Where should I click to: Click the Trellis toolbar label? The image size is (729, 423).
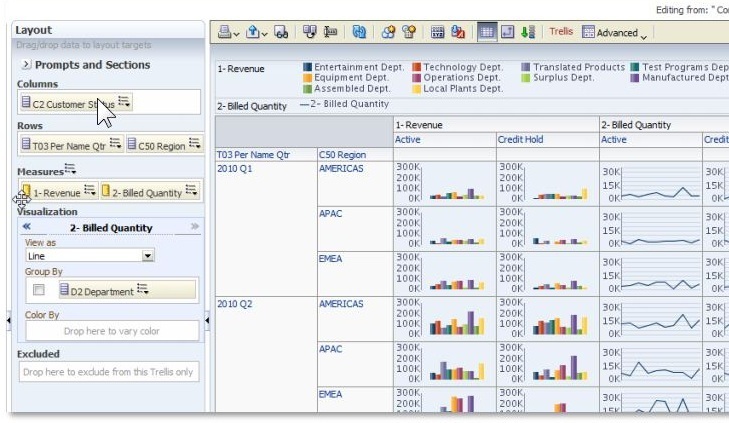pyautogui.click(x=561, y=32)
